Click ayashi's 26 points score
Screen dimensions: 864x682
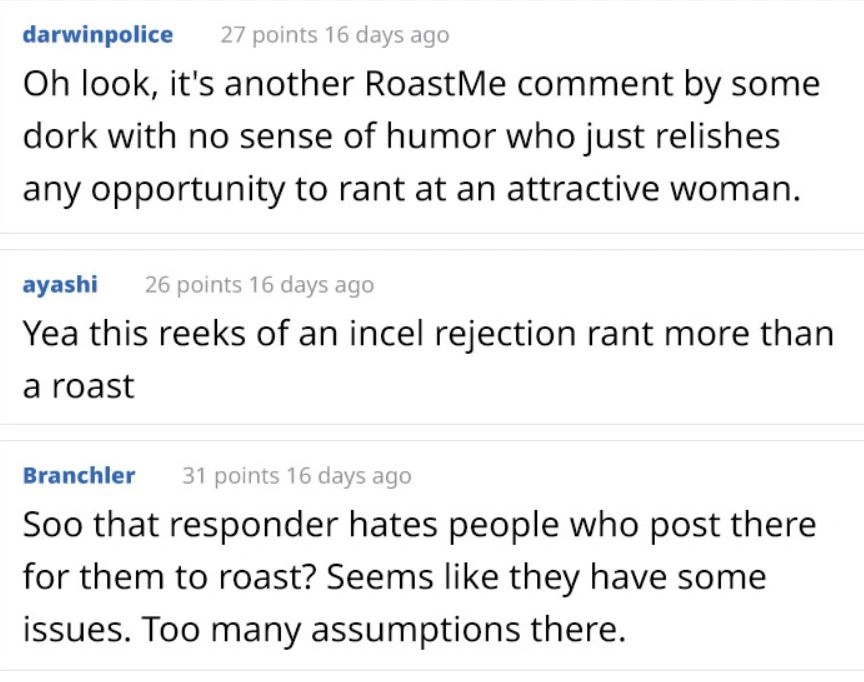click(194, 285)
